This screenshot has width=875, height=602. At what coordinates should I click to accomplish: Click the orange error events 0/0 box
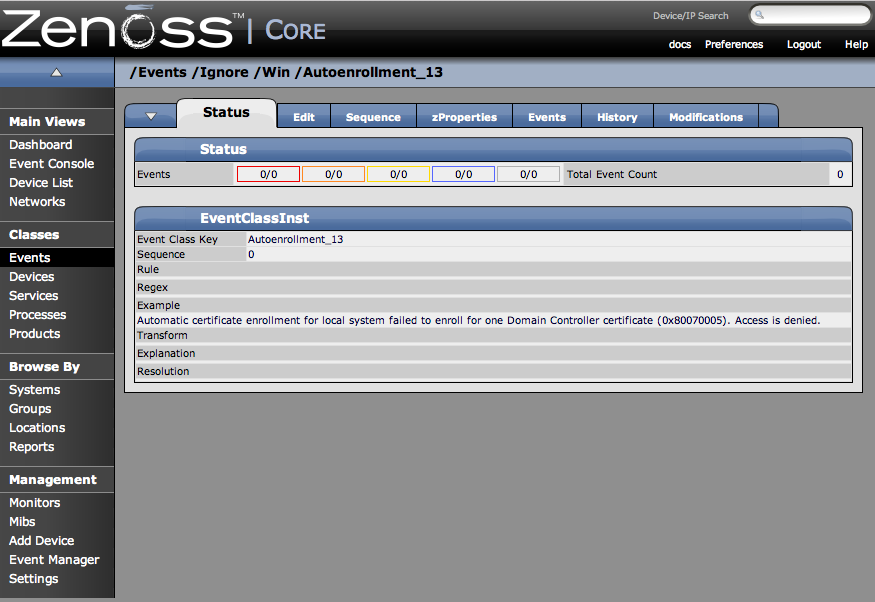point(333,174)
